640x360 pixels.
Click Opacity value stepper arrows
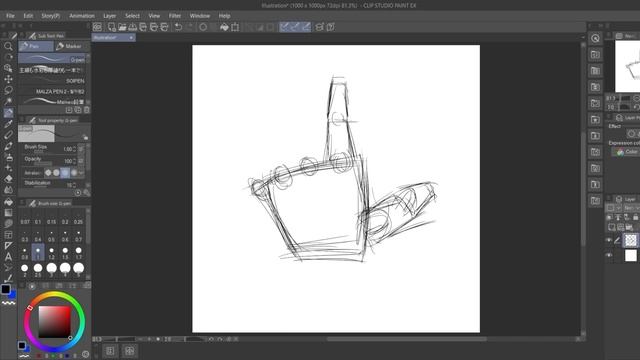pos(74,161)
